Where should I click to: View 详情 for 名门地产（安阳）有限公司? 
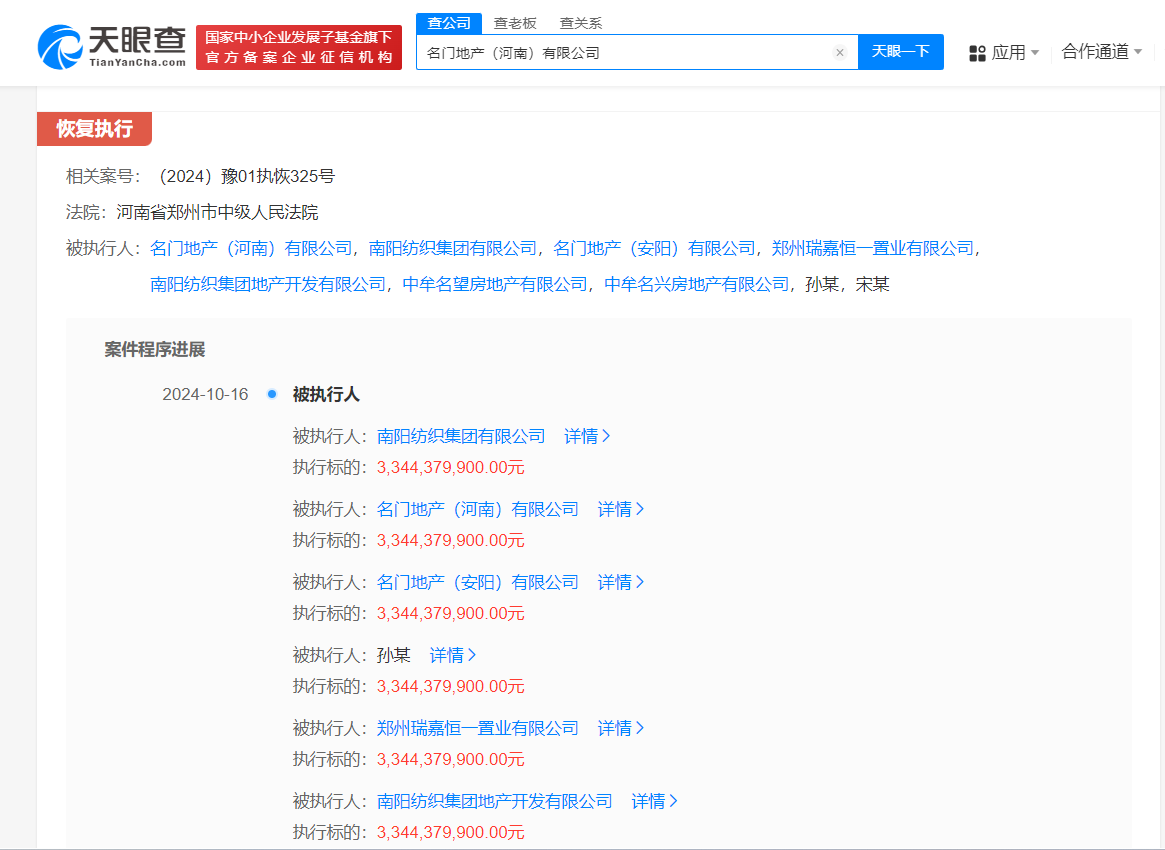(620, 582)
